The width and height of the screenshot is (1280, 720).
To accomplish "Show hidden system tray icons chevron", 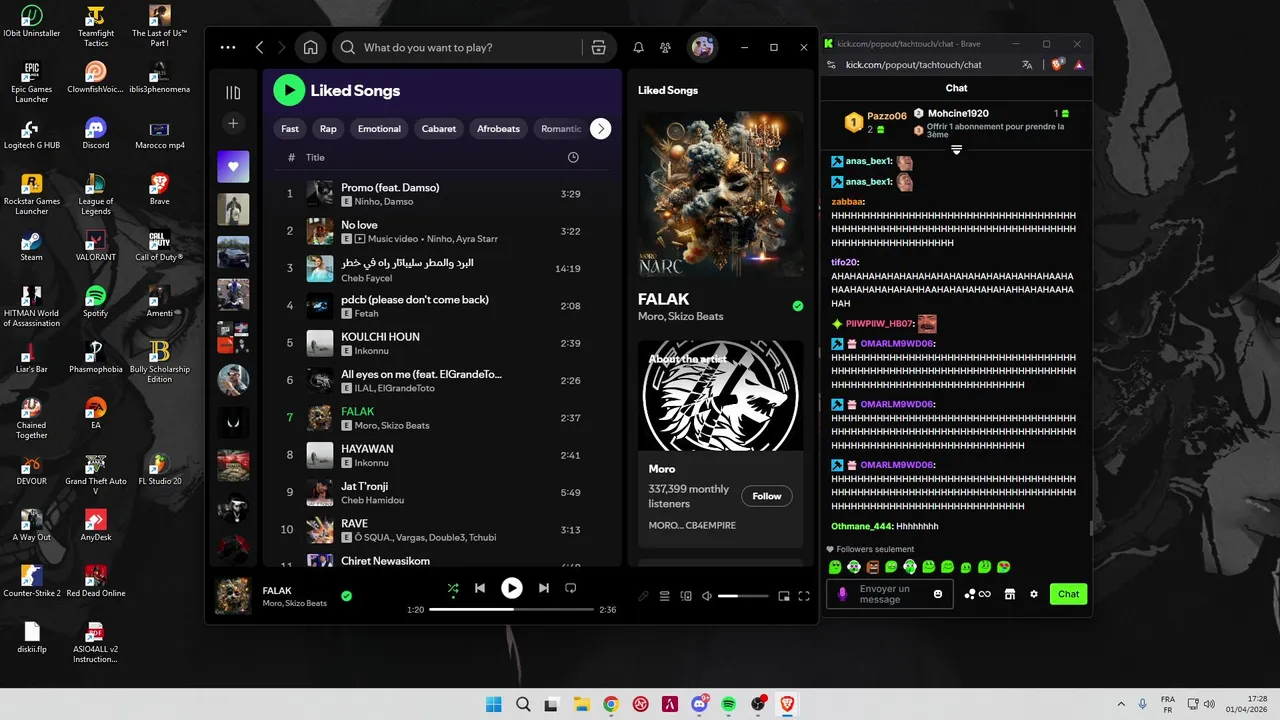I will (1120, 704).
